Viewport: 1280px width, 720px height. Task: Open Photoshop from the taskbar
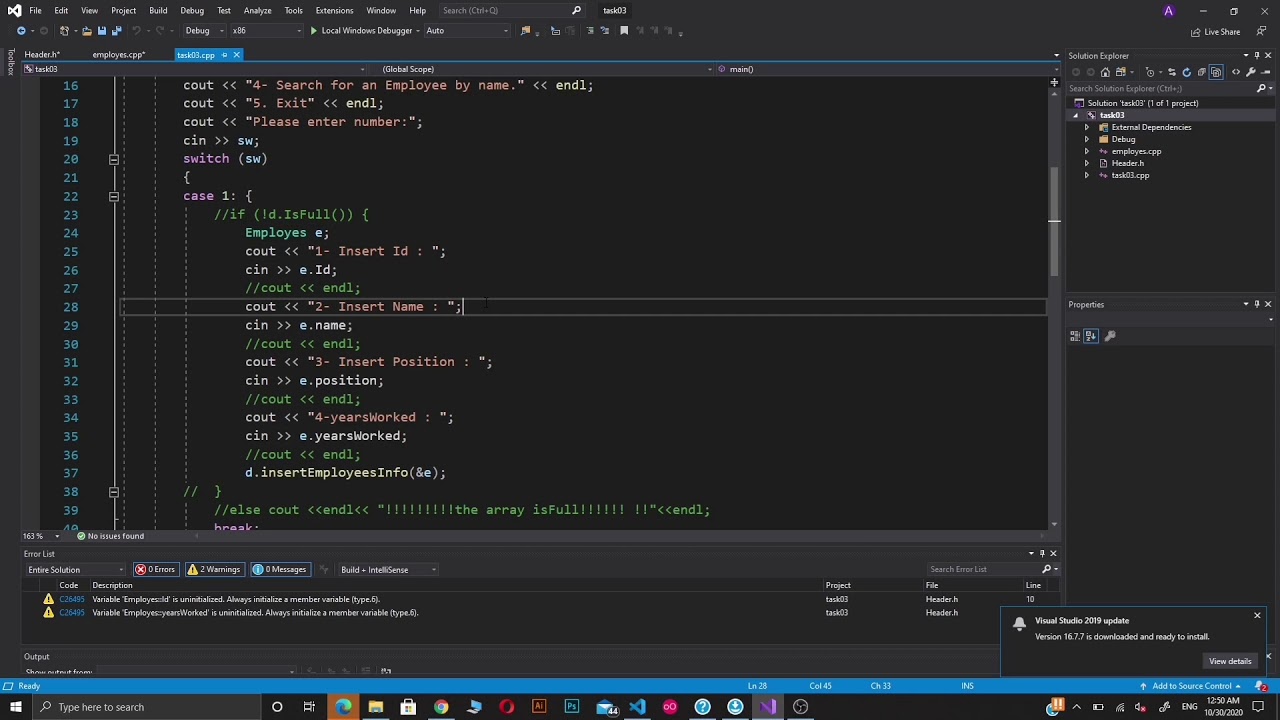coord(572,707)
